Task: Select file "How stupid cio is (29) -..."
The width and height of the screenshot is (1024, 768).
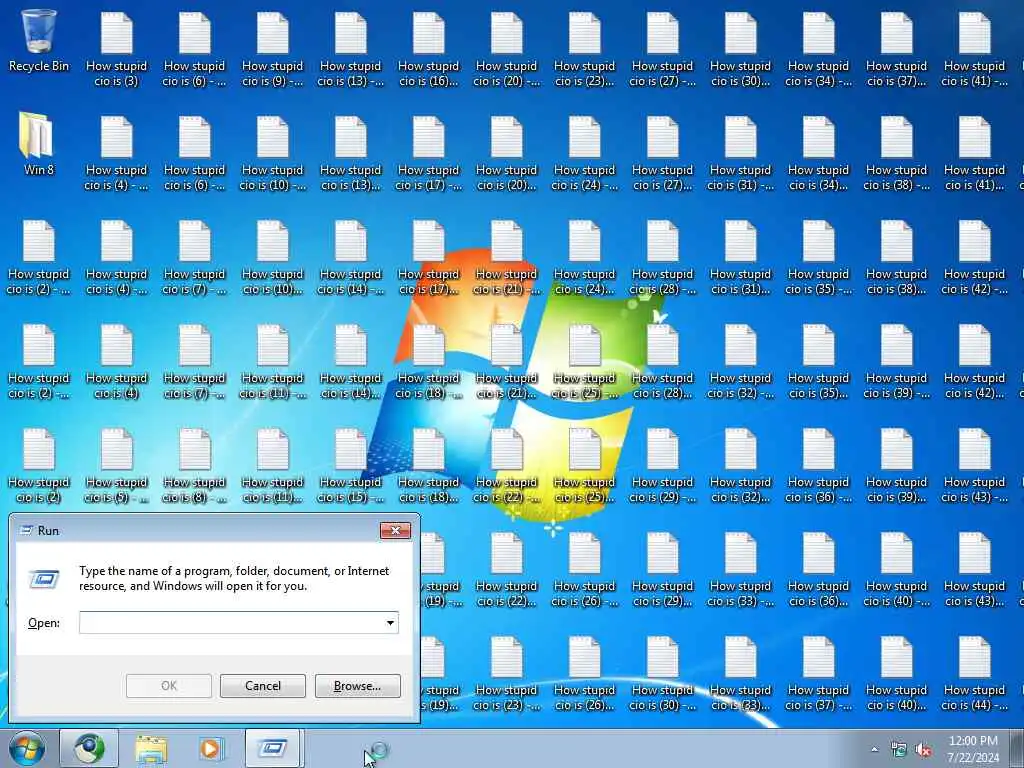Action: click(662, 466)
